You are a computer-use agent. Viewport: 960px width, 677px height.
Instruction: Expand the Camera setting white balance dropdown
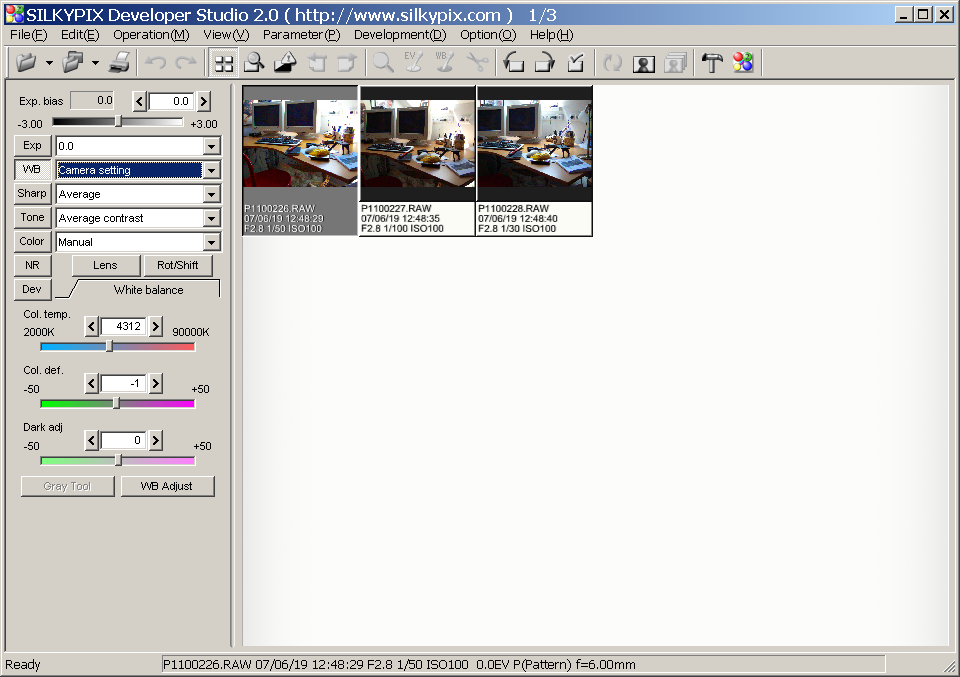[x=211, y=171]
